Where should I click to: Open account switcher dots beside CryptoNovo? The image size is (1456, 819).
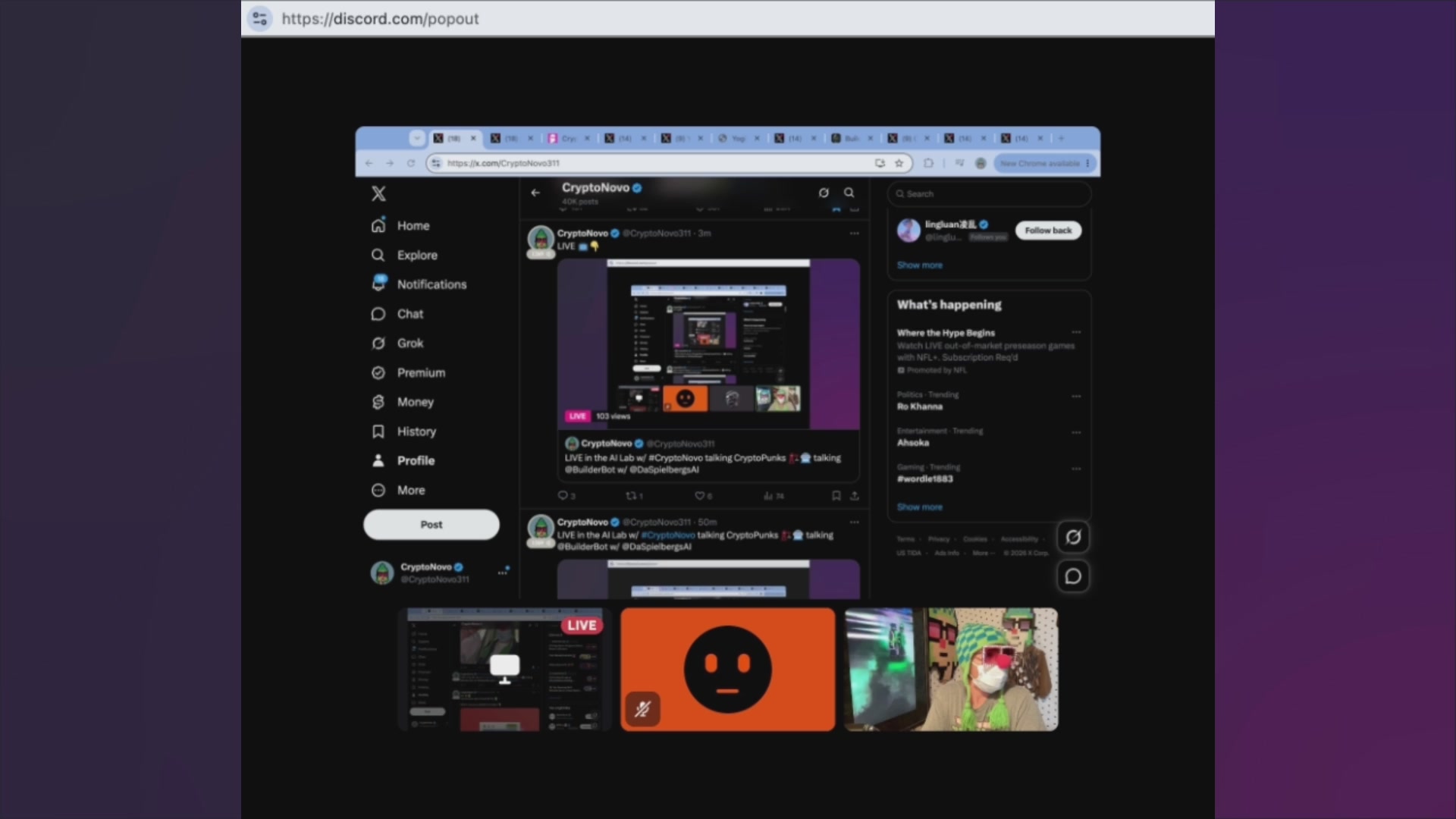[503, 573]
